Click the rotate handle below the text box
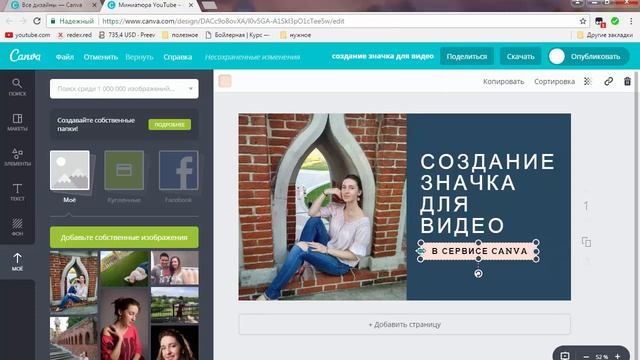Screen dimensions: 640x360 pyautogui.click(x=478, y=273)
